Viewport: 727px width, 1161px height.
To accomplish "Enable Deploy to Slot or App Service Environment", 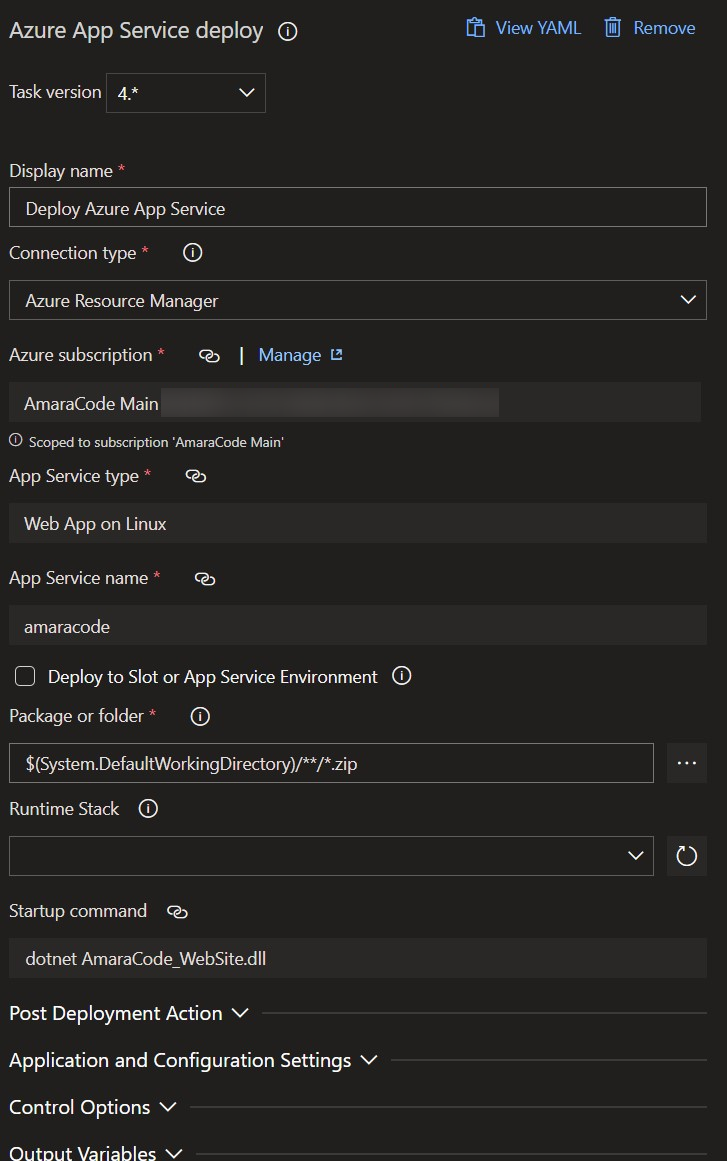I will (x=25, y=676).
